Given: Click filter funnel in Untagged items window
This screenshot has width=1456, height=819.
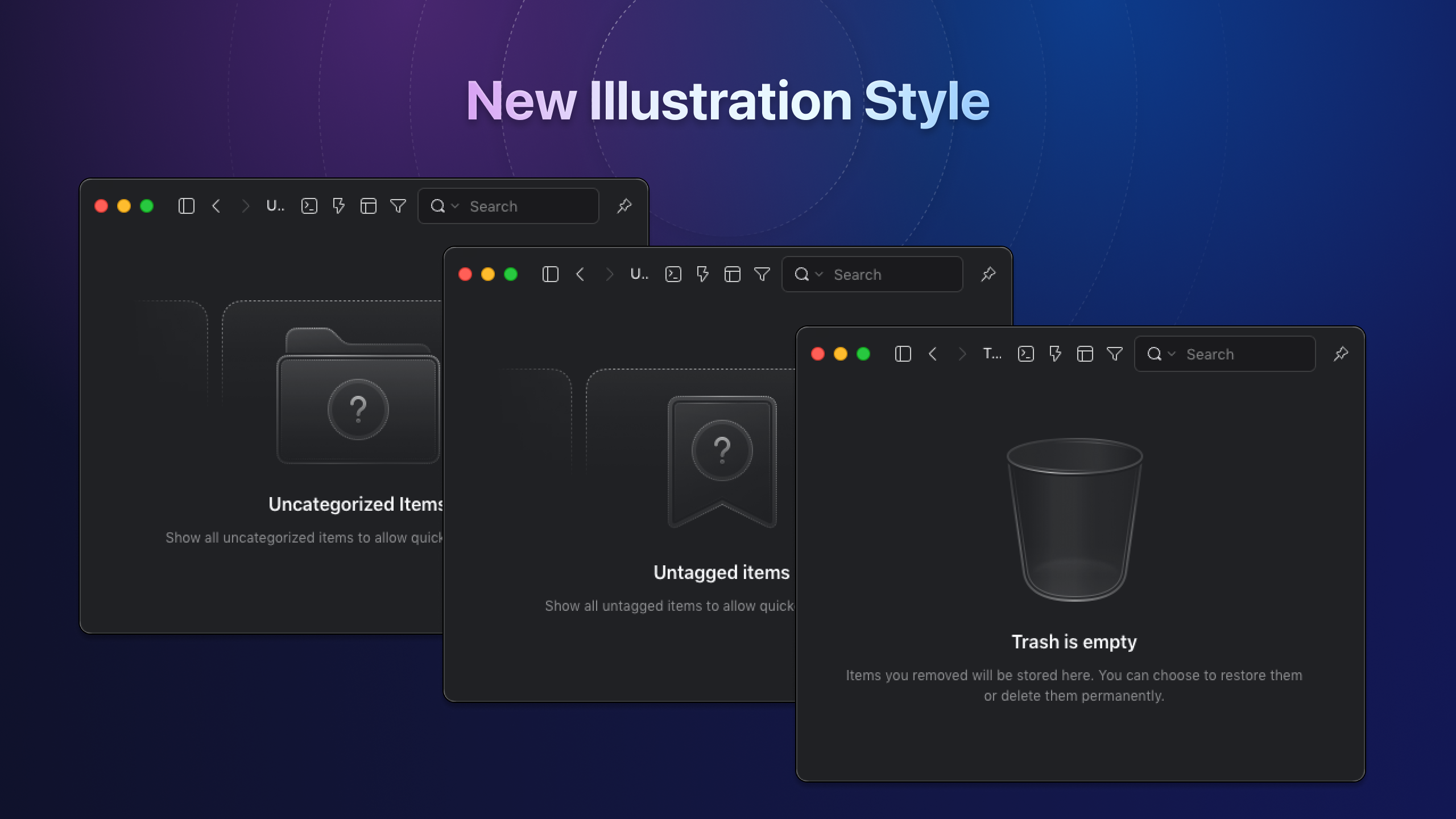Looking at the screenshot, I should coord(762,274).
